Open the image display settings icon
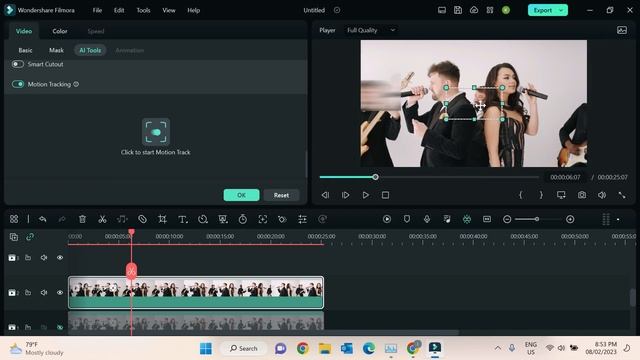640x360 pixels. point(622,30)
